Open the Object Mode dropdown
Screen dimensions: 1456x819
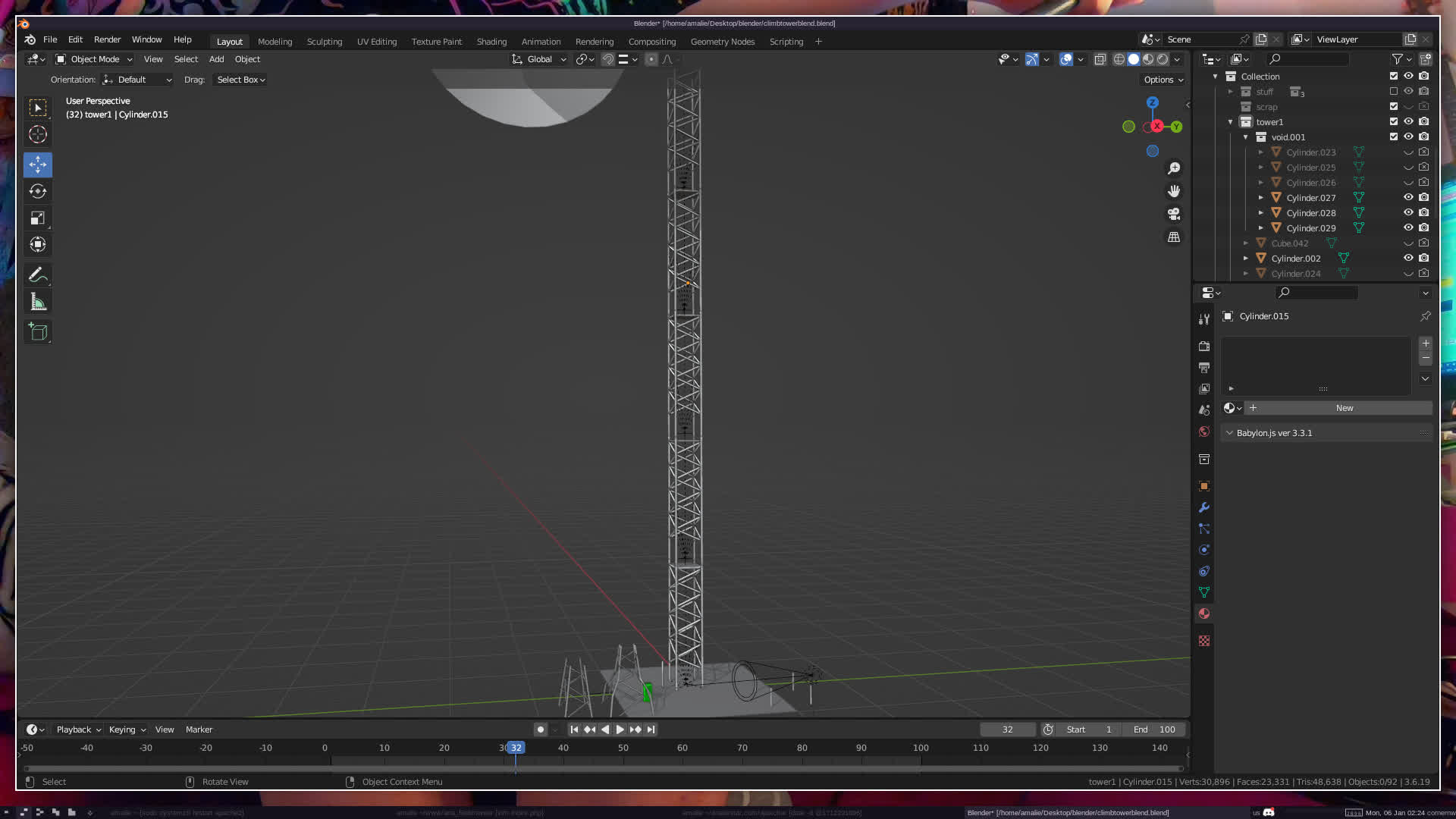tap(94, 59)
